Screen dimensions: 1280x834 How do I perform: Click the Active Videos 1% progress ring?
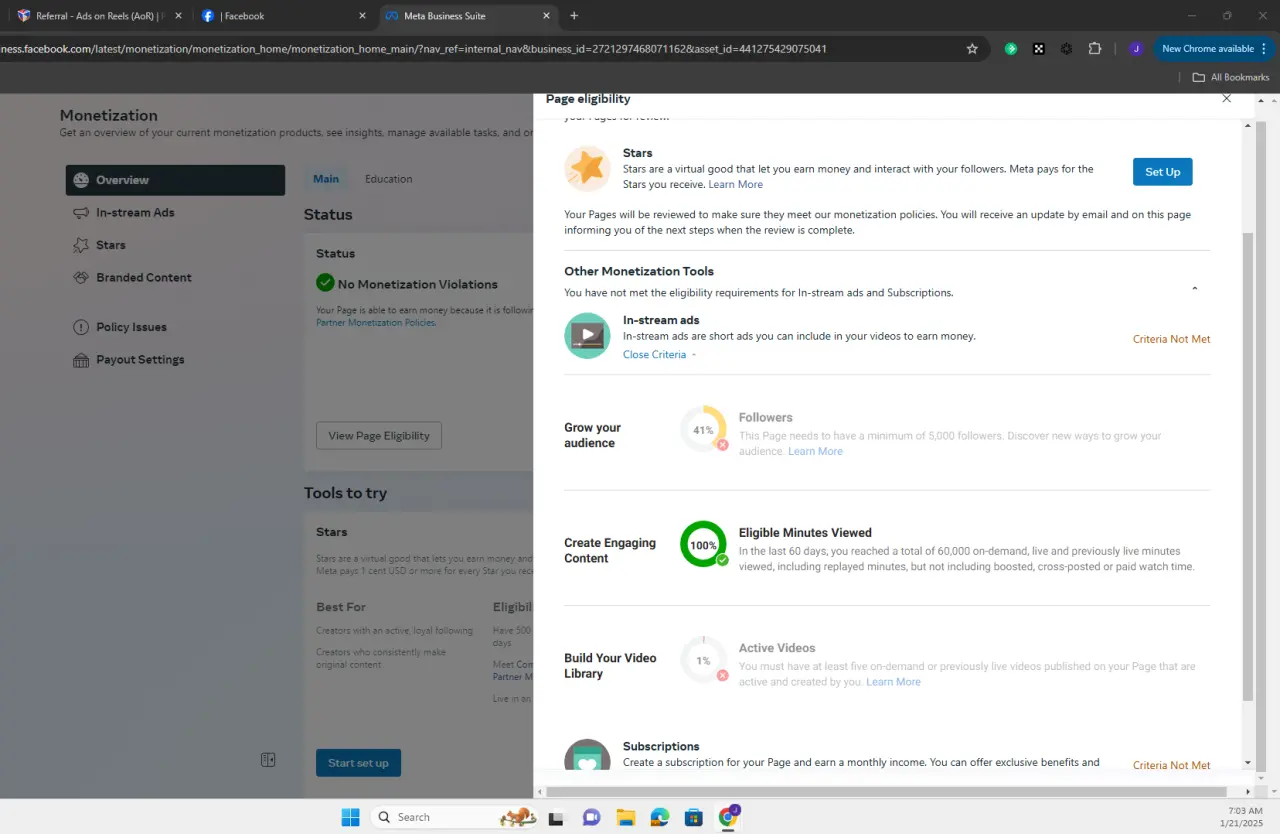[x=703, y=660]
